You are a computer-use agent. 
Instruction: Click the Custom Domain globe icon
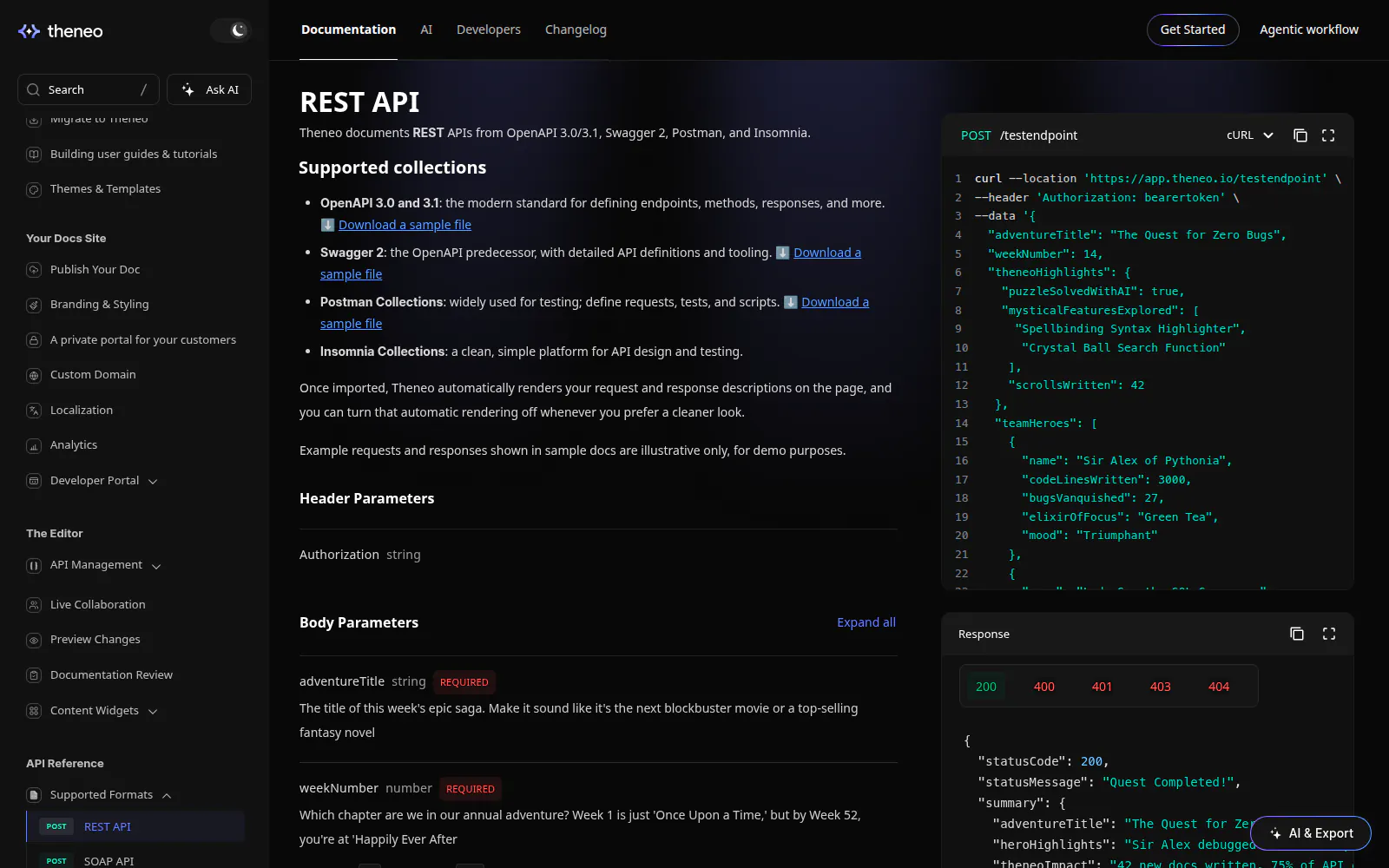(x=34, y=375)
